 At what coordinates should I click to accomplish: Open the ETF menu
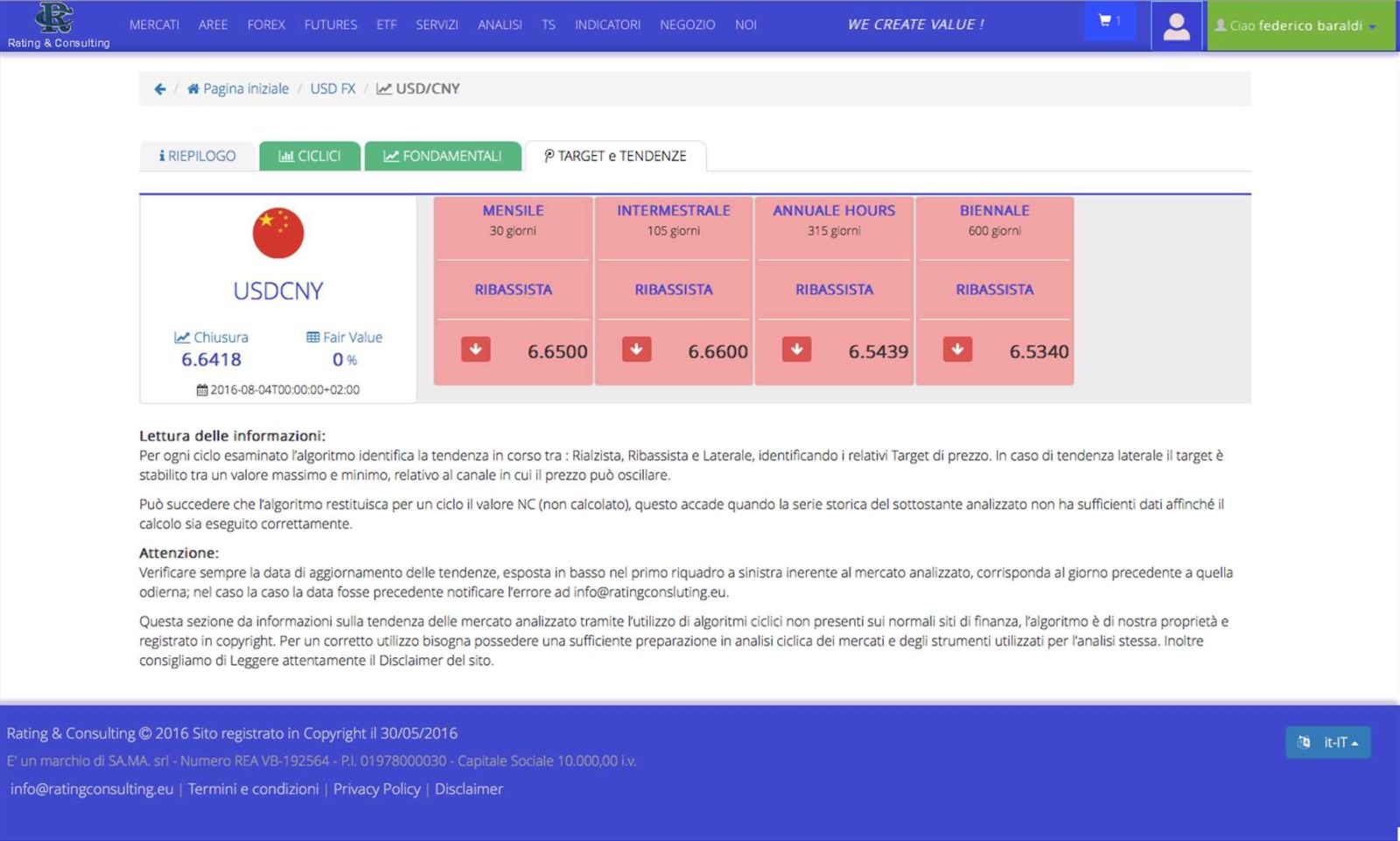[387, 25]
